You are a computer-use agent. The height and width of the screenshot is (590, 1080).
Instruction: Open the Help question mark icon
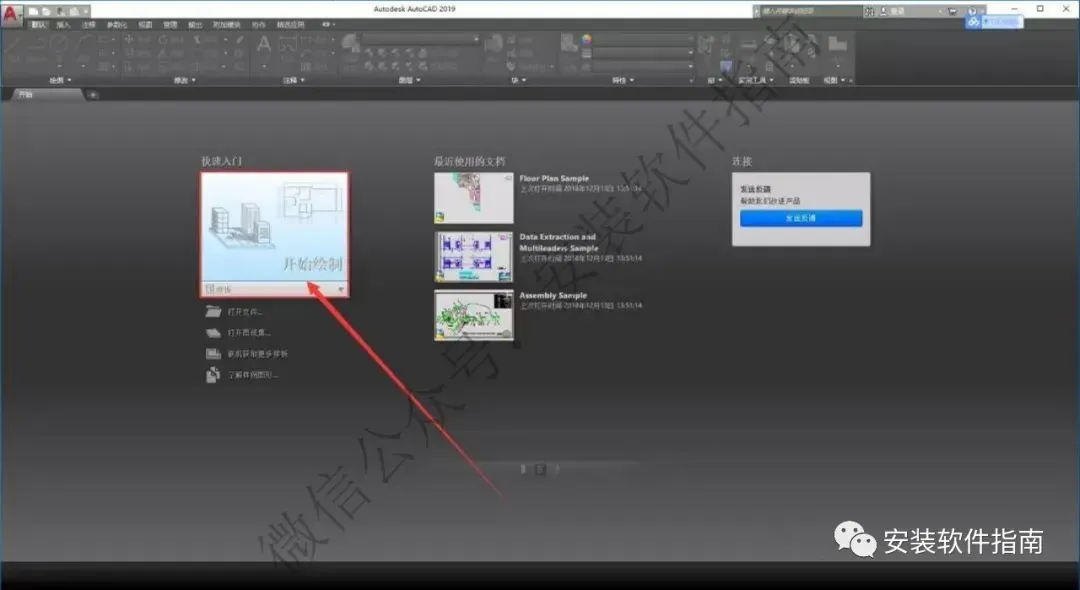click(972, 11)
